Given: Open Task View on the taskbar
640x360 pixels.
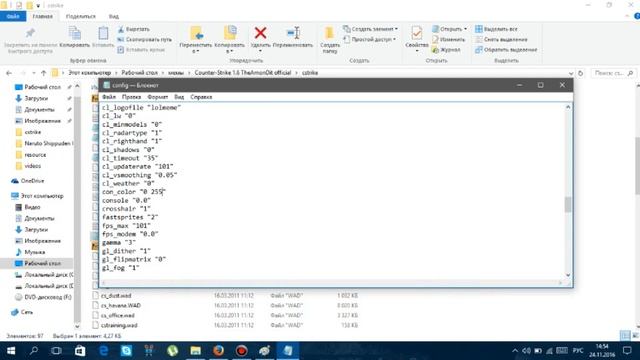Looking at the screenshot, I should [56, 351].
